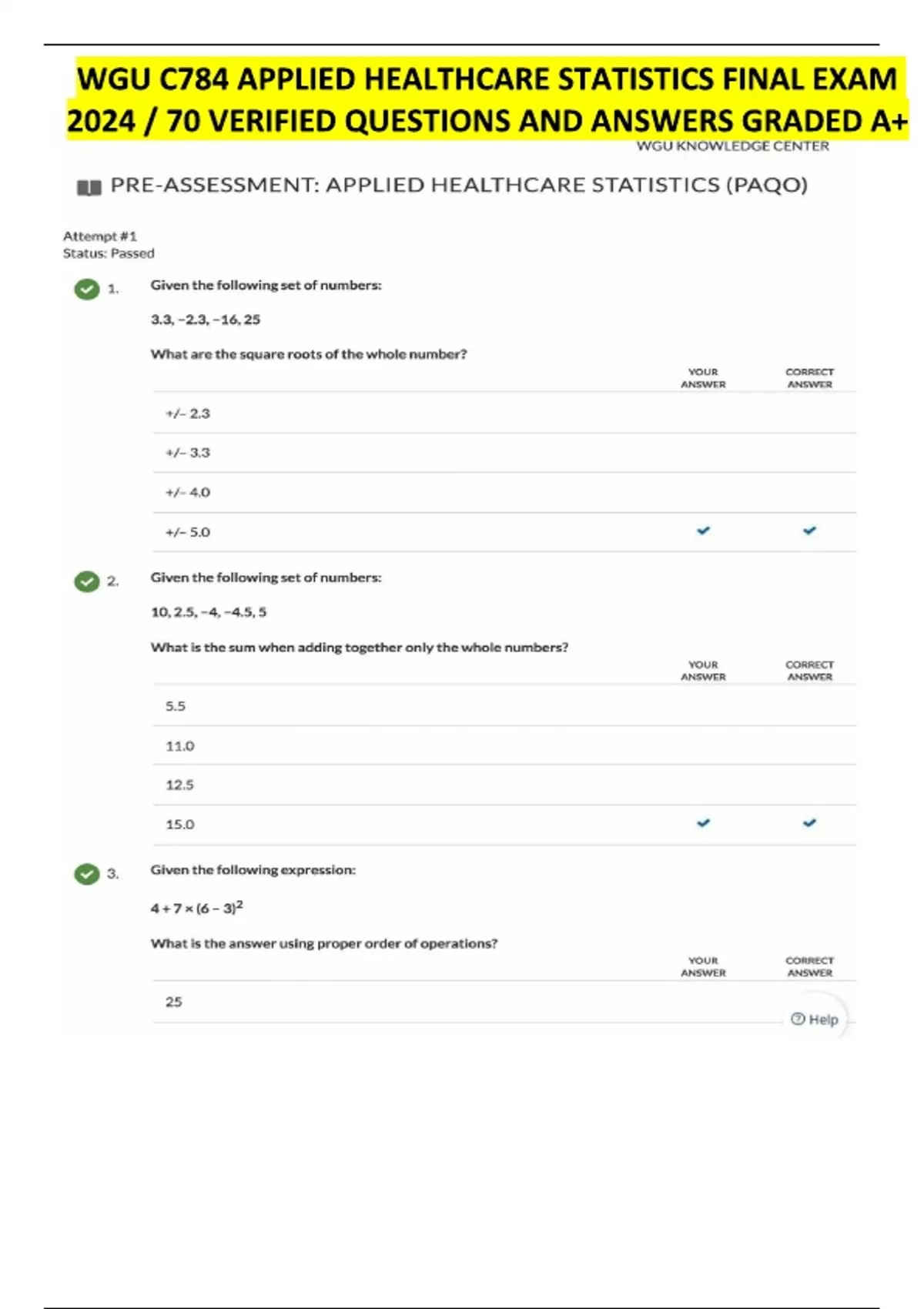Pick the 12.5 answer option
Image resolution: width=924 pixels, height=1309 pixels.
coord(180,785)
